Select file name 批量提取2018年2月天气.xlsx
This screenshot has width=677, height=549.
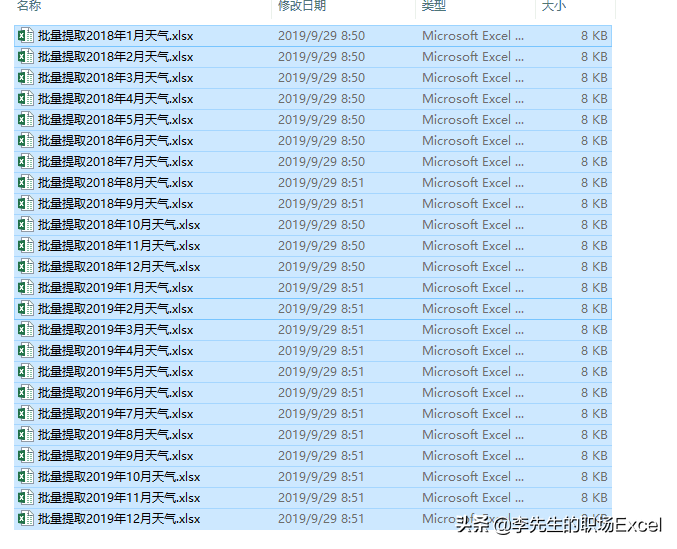(115, 57)
